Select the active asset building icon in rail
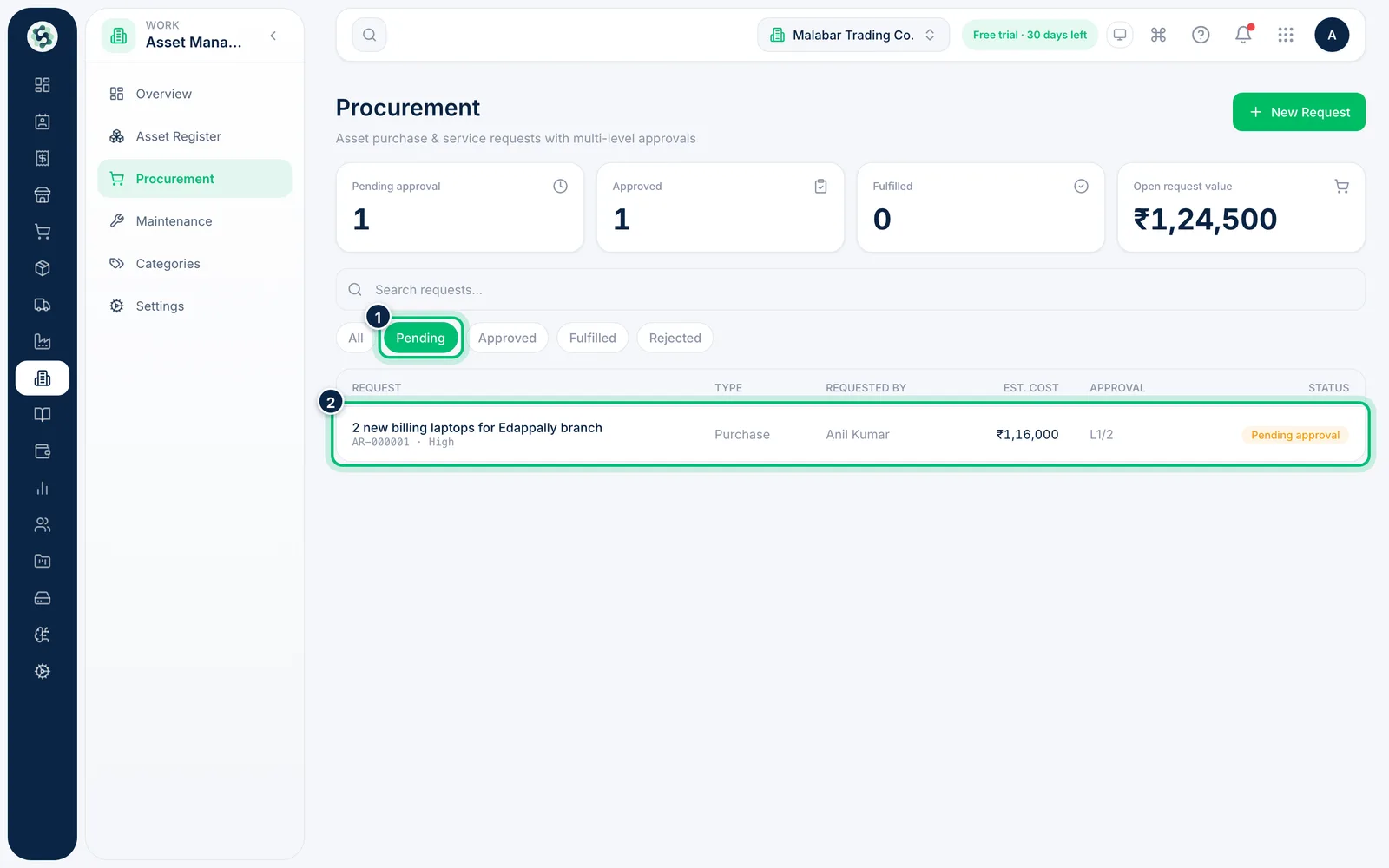 click(42, 378)
